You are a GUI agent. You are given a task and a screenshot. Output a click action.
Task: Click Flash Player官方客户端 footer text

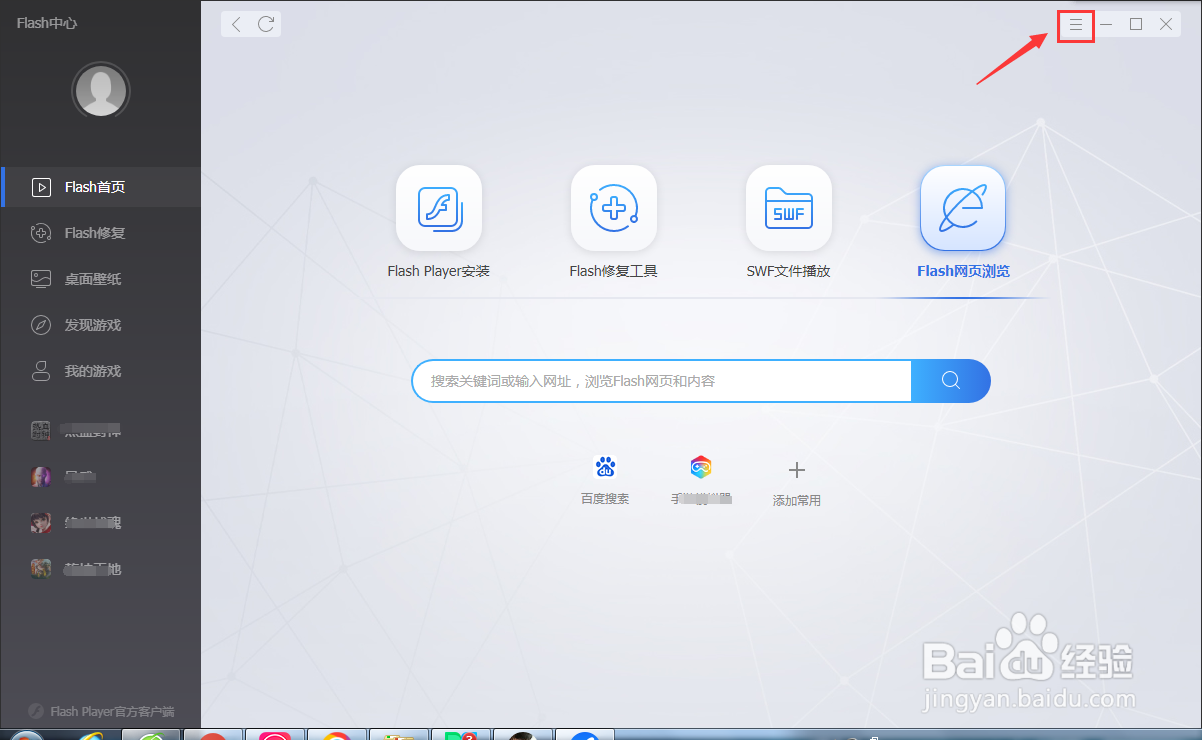[112, 712]
